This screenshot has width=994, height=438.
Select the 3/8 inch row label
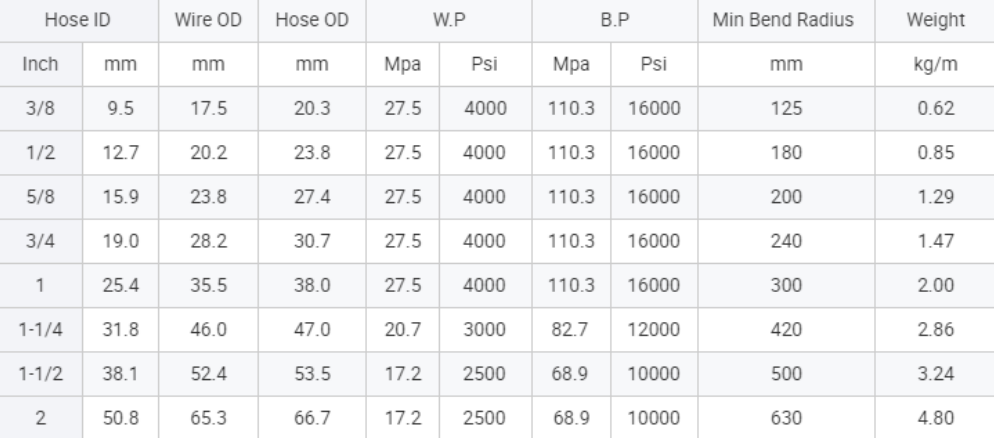(41, 108)
